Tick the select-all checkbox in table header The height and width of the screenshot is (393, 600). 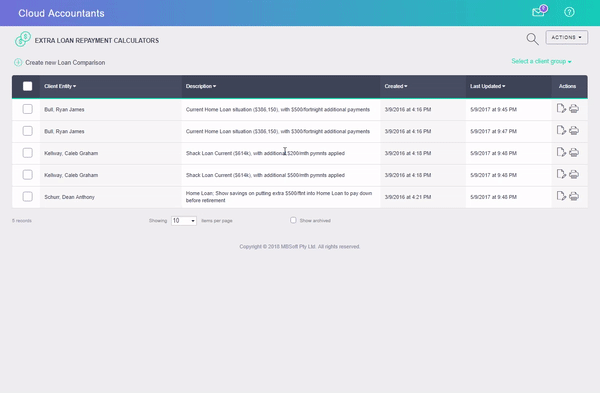[28, 86]
